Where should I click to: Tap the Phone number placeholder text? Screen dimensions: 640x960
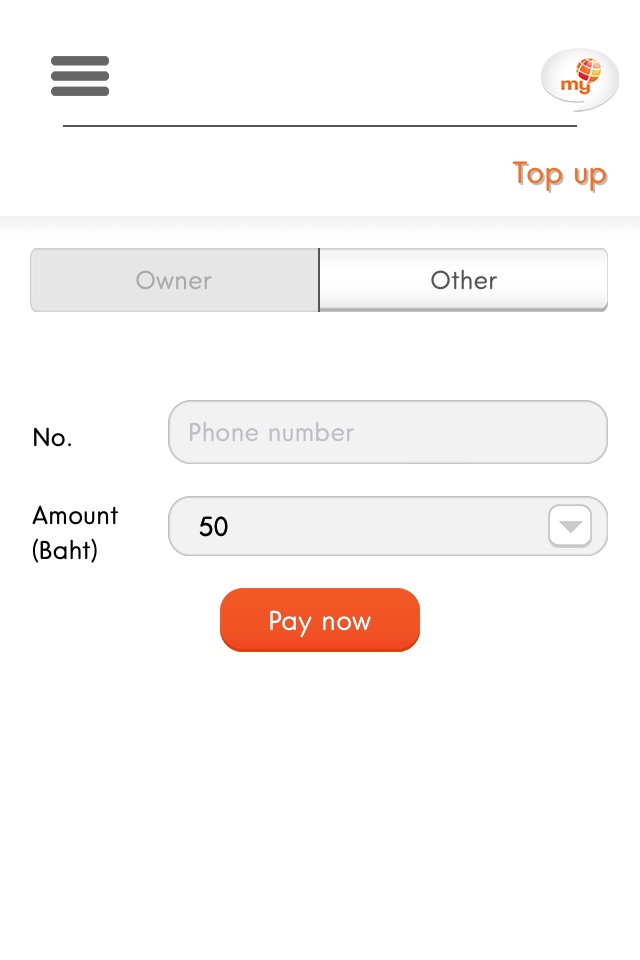[271, 432]
